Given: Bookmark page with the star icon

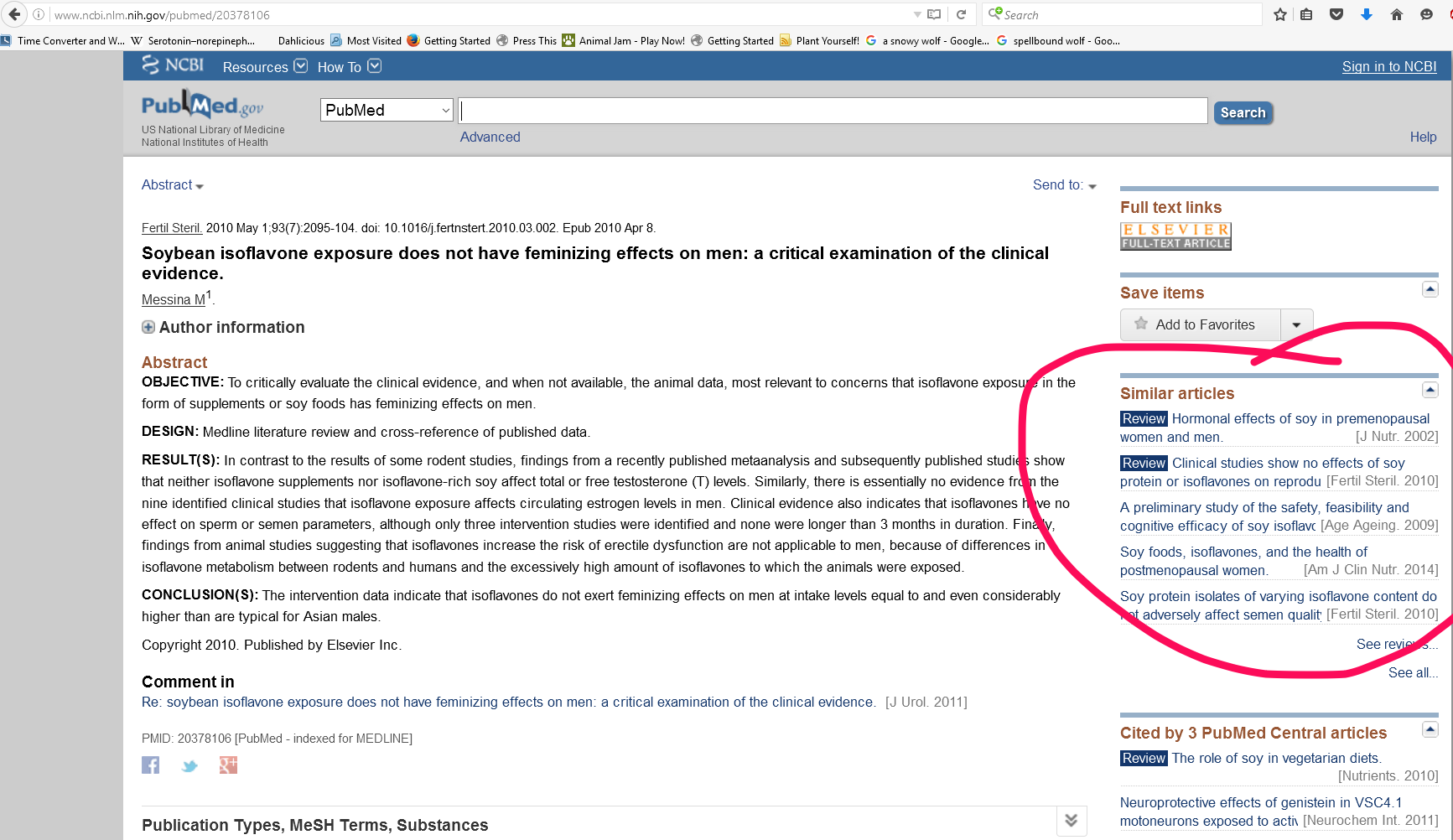Looking at the screenshot, I should [x=1279, y=14].
